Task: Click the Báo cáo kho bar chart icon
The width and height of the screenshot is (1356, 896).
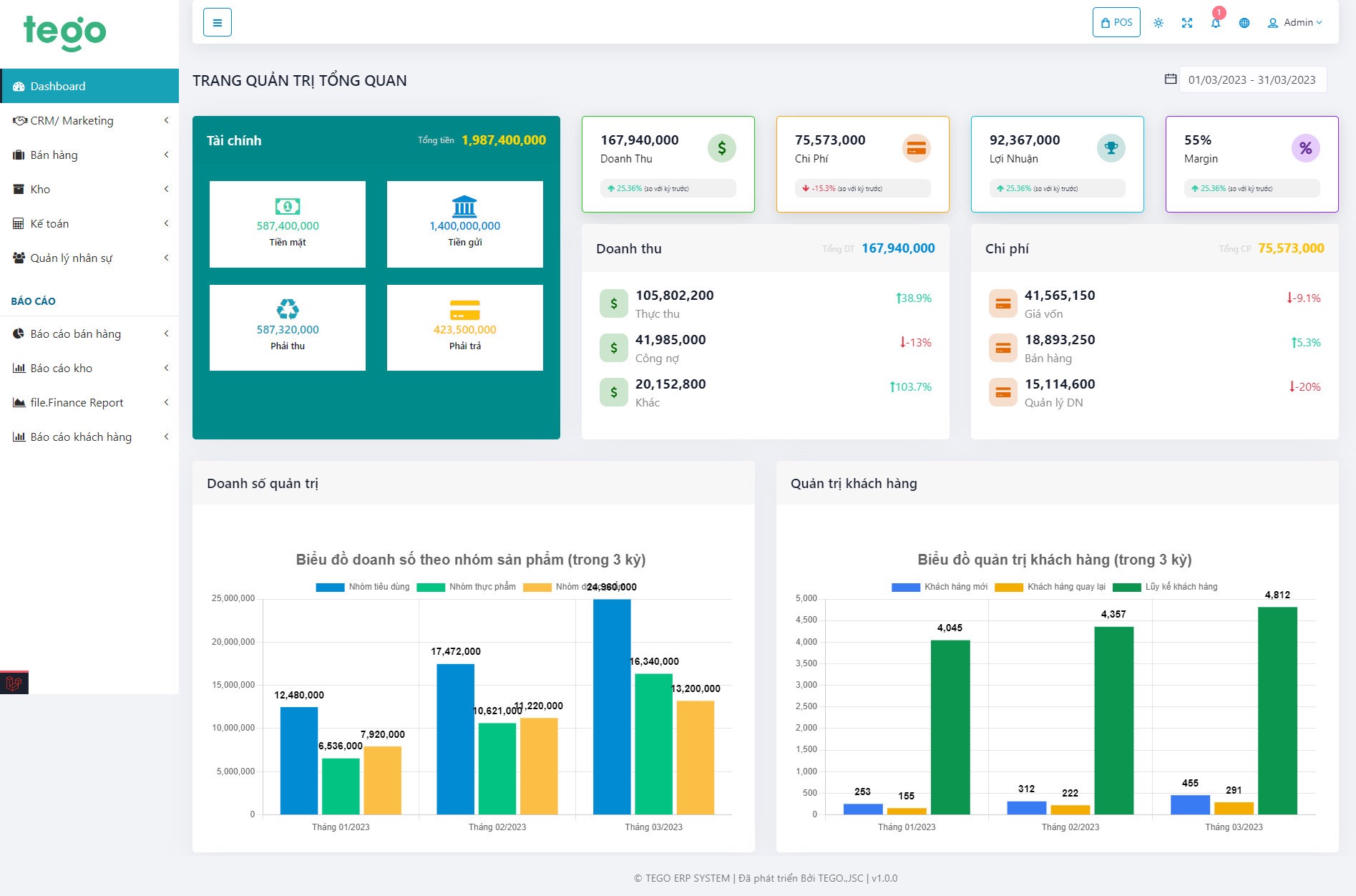Action: (x=19, y=368)
